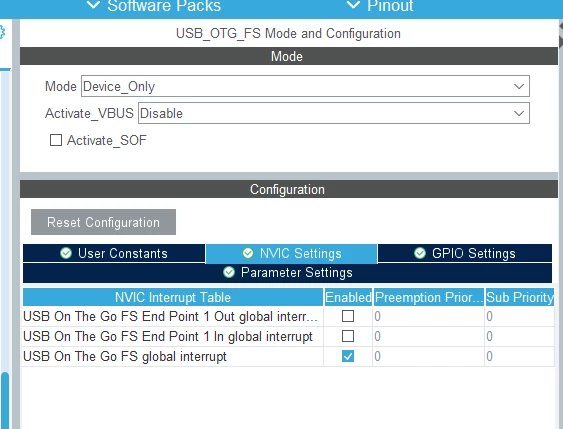Click sub priority value for End Point 1 Out row
The image size is (563, 429).
(520, 316)
